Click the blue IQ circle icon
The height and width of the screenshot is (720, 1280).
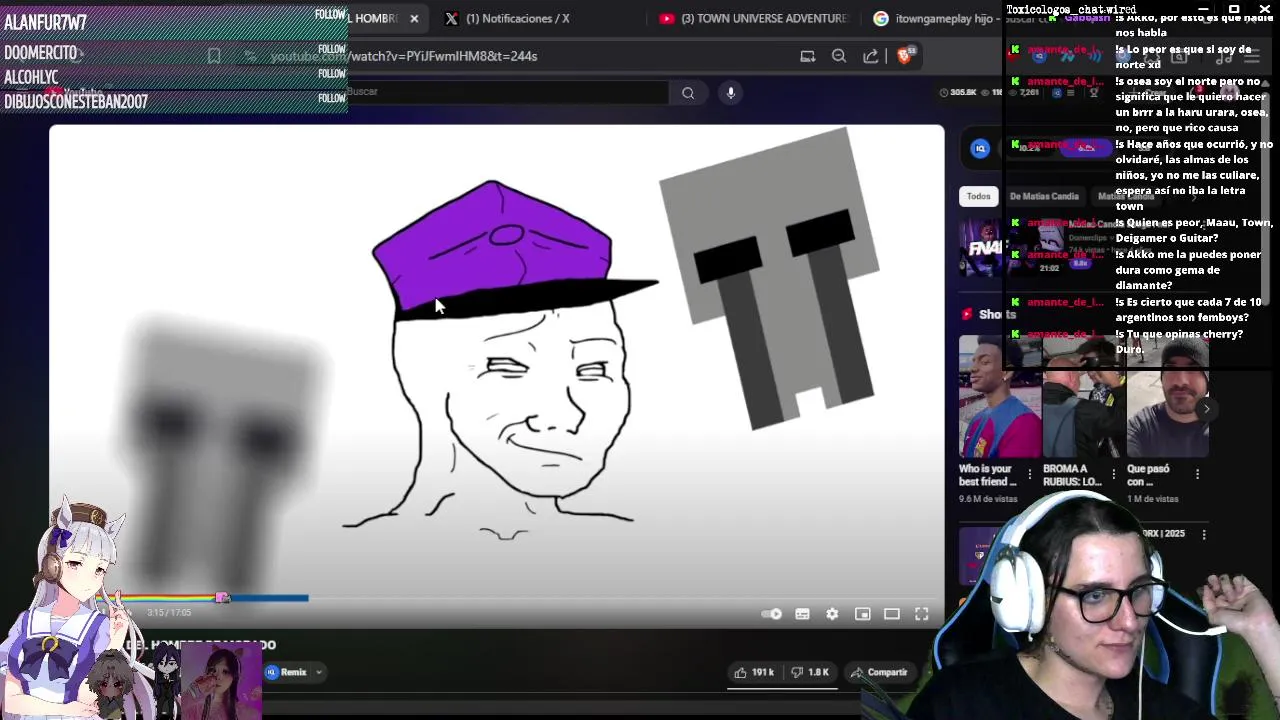pyautogui.click(x=980, y=148)
